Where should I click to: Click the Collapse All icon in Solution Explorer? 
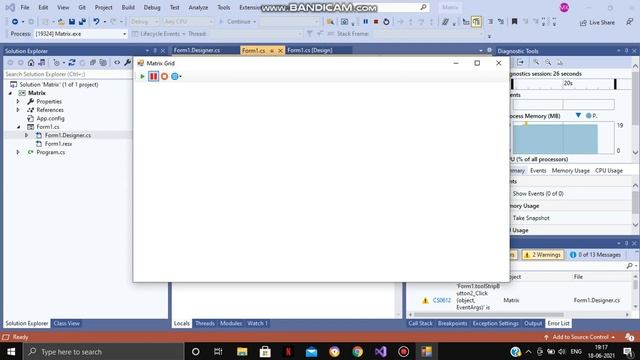pyautogui.click(x=93, y=62)
